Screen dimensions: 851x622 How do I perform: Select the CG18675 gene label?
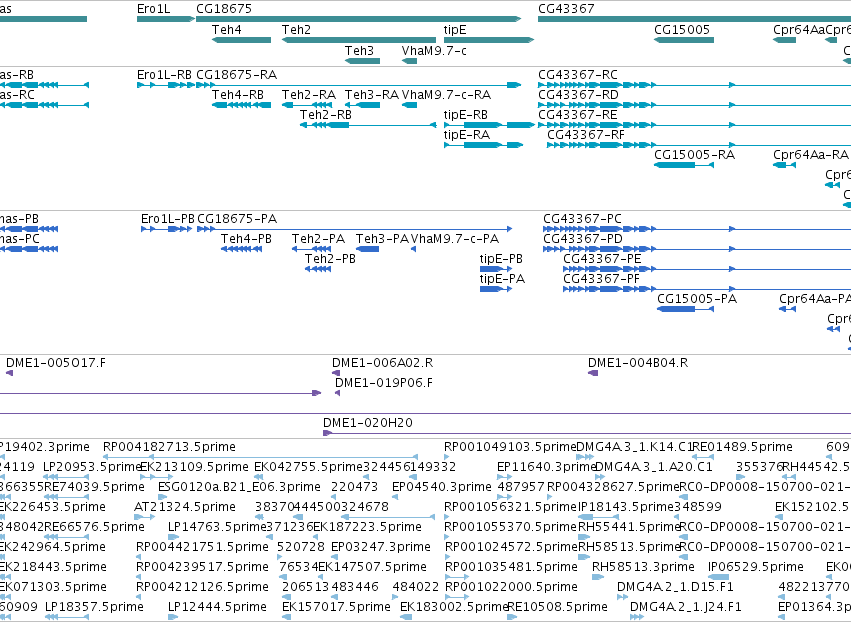224,9
